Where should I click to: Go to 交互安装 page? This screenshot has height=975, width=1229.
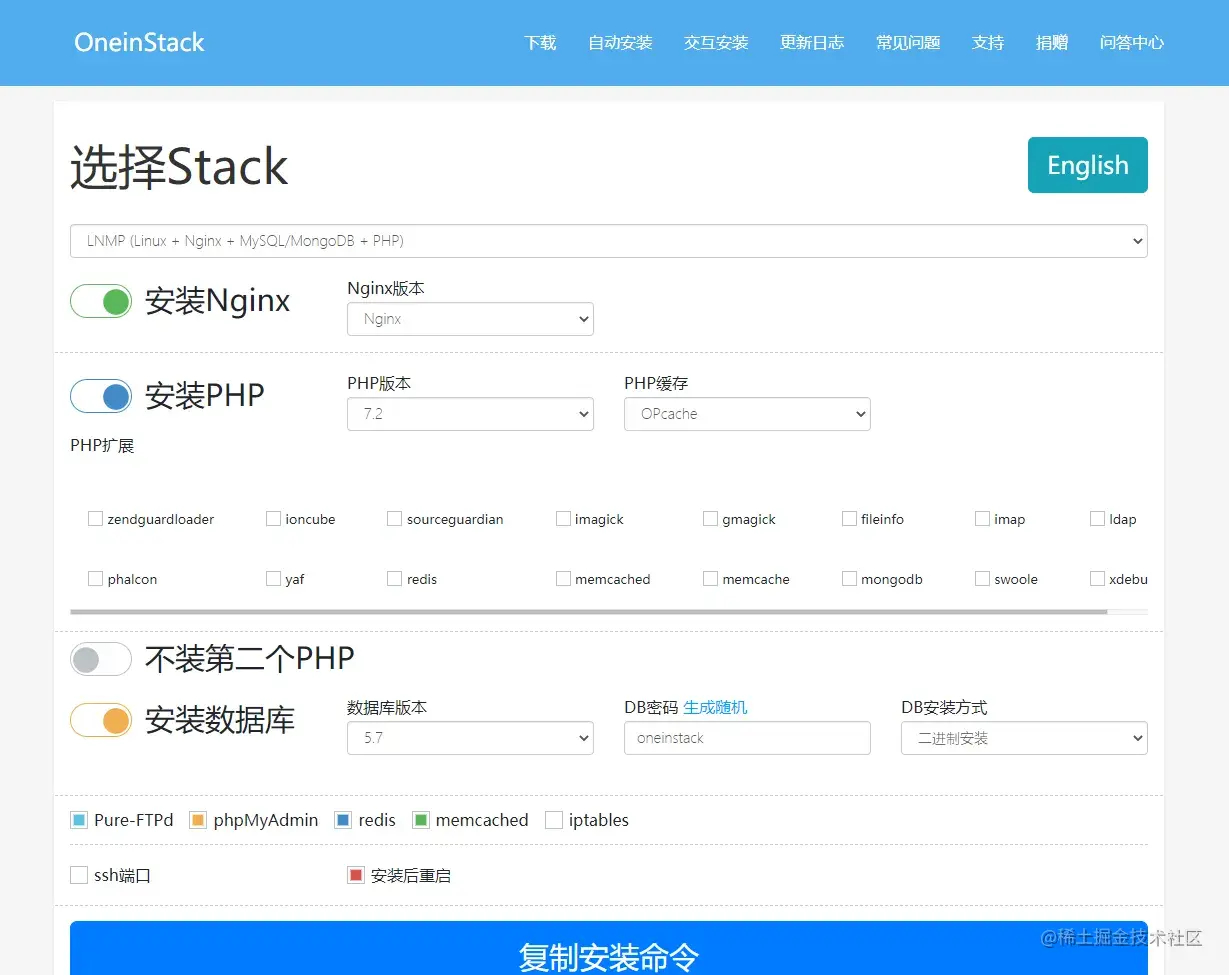point(716,43)
